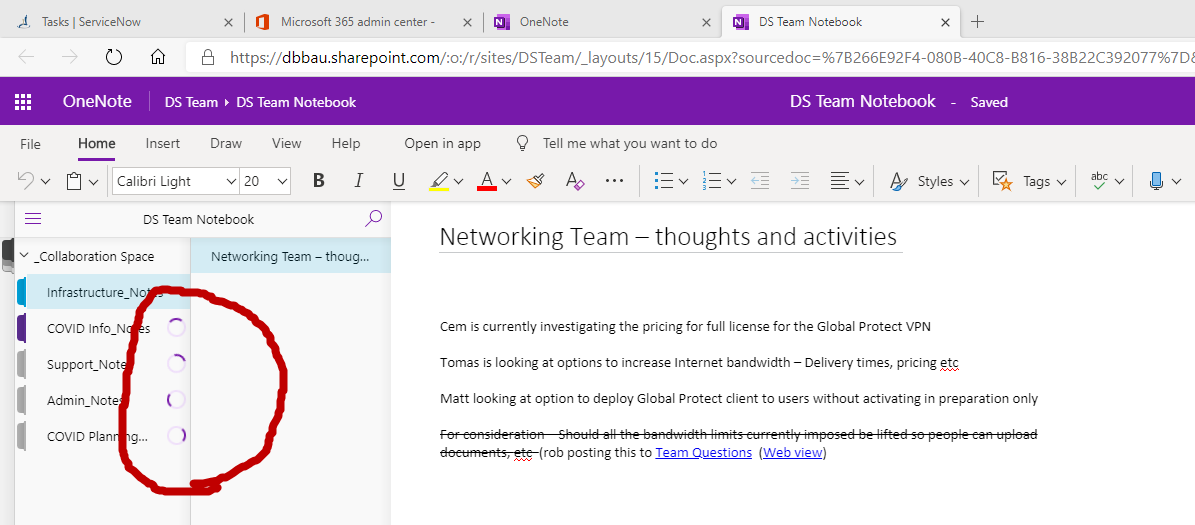The image size is (1195, 525).
Task: Open the font name dropdown Calibri Light
Action: (177, 181)
